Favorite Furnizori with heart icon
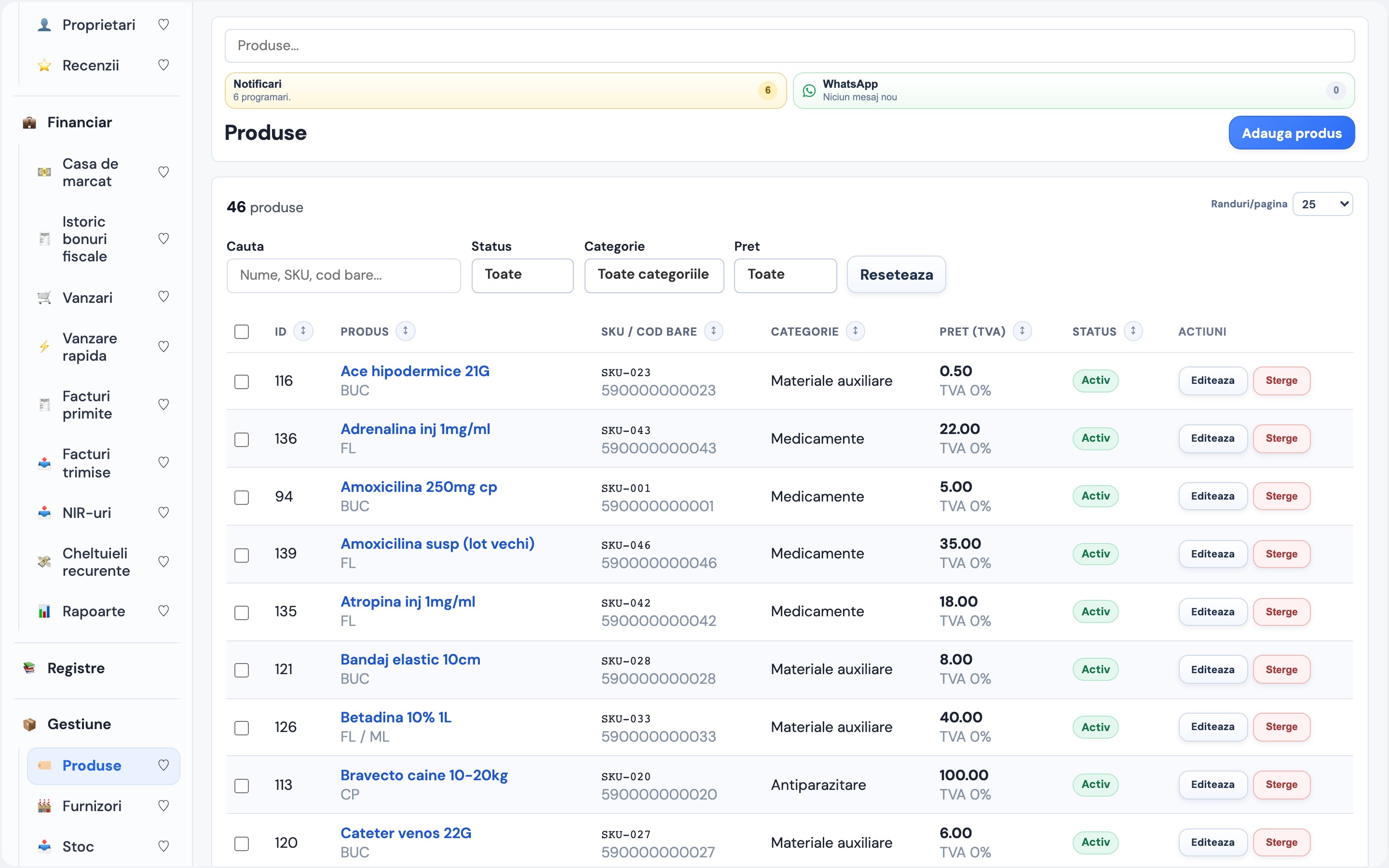 [163, 806]
